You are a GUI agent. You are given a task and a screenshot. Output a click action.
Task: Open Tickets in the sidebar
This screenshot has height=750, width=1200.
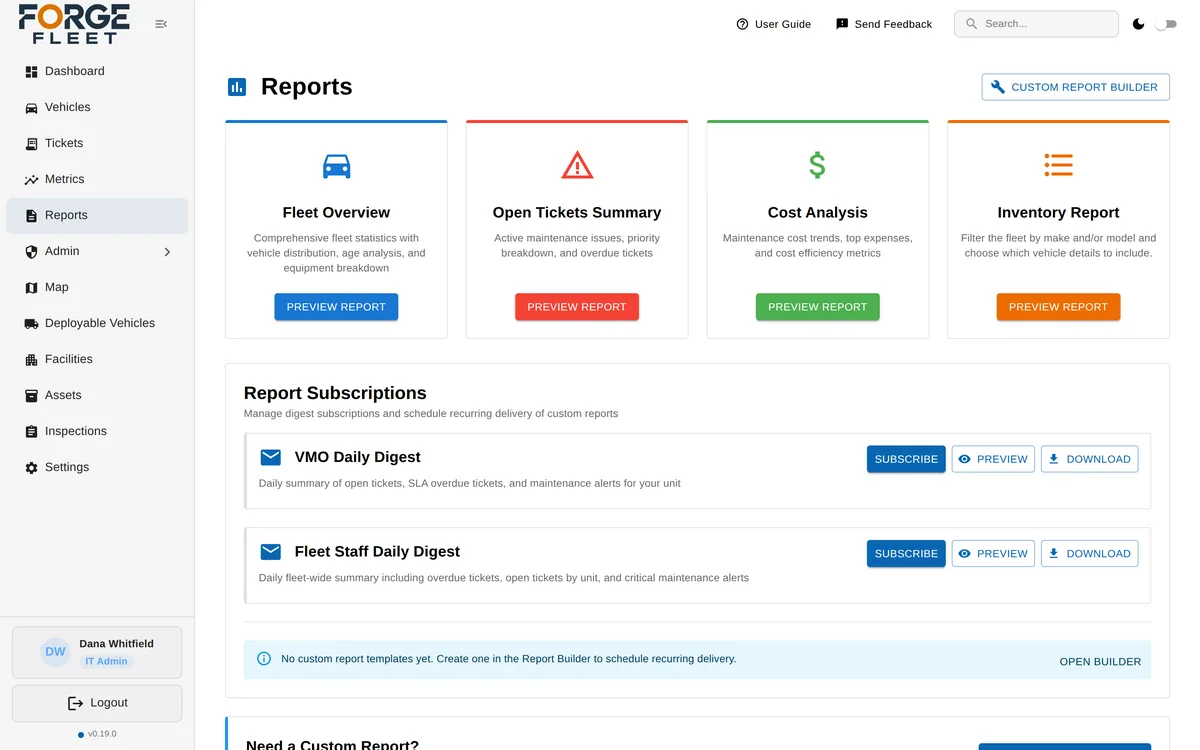pos(97,143)
